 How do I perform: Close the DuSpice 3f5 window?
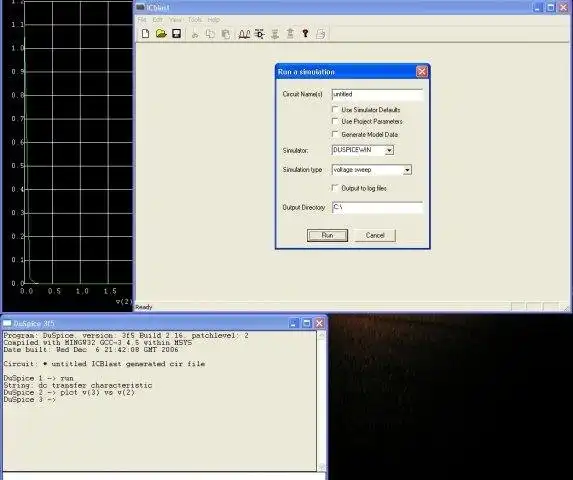[319, 323]
